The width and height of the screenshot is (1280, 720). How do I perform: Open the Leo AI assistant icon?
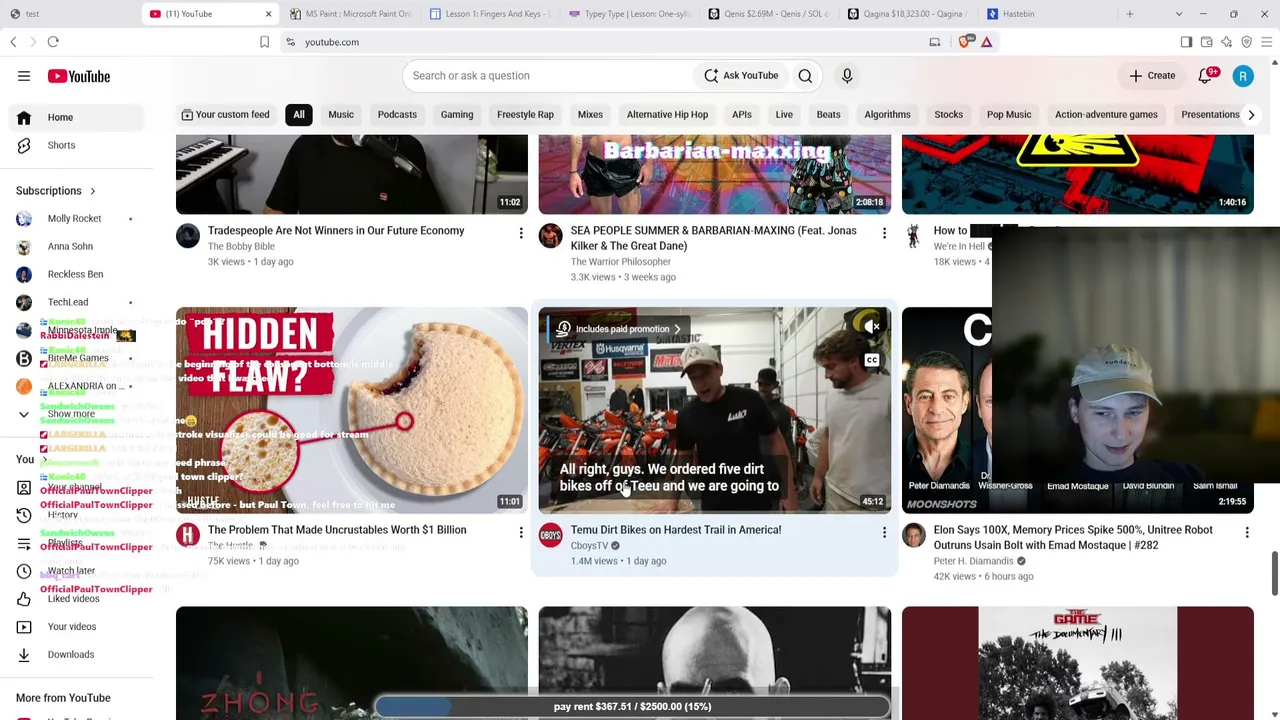1226,42
